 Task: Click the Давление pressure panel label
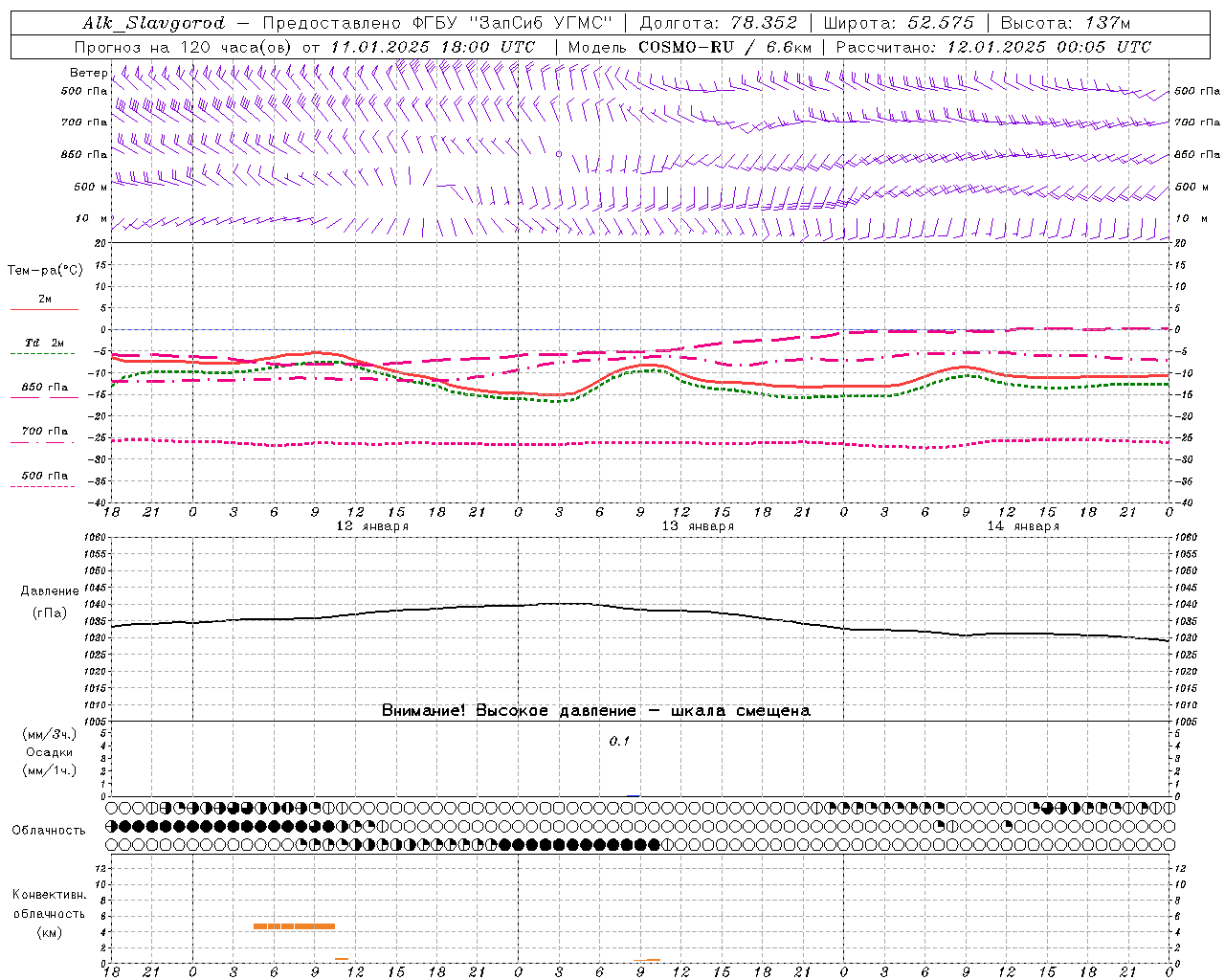pyautogui.click(x=50, y=591)
